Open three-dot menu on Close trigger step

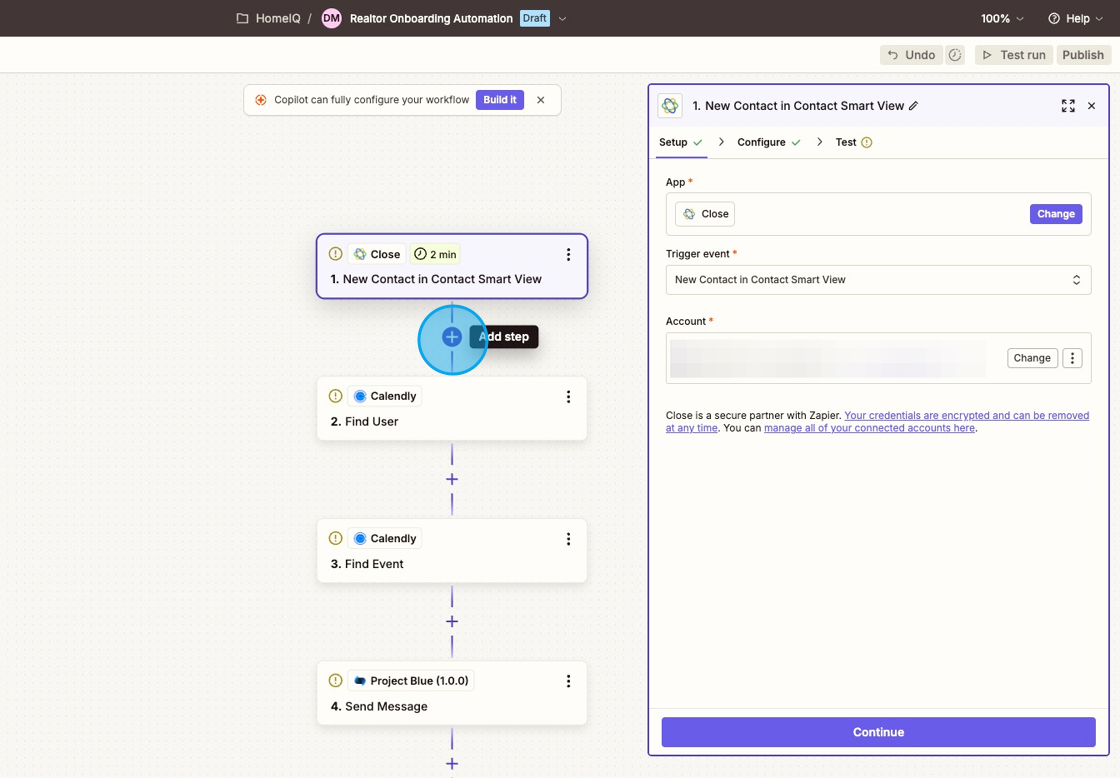coord(568,255)
